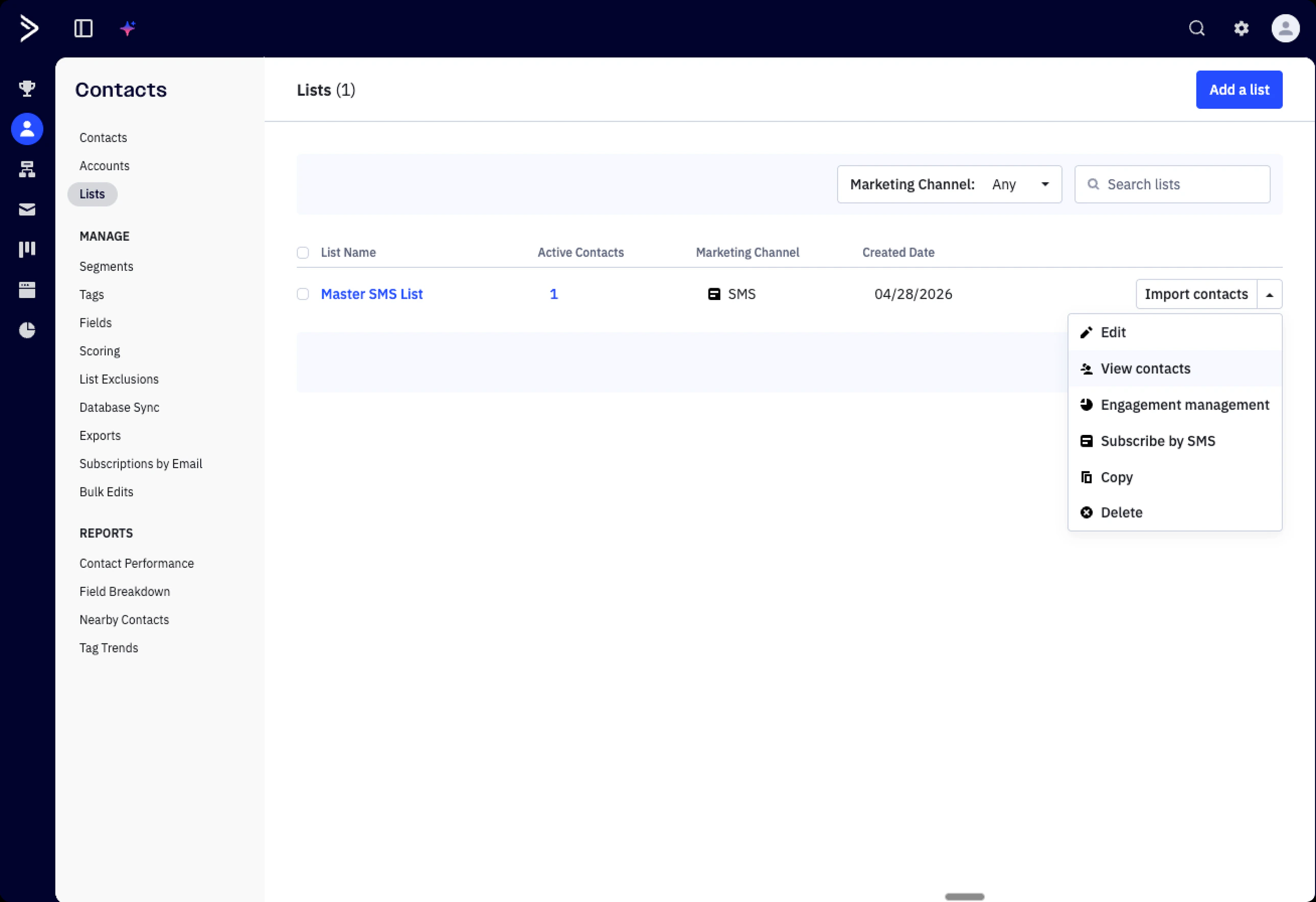Click the horizontal scrollbar thumb at bottom
Viewport: 1316px width, 902px height.
pyautogui.click(x=965, y=896)
